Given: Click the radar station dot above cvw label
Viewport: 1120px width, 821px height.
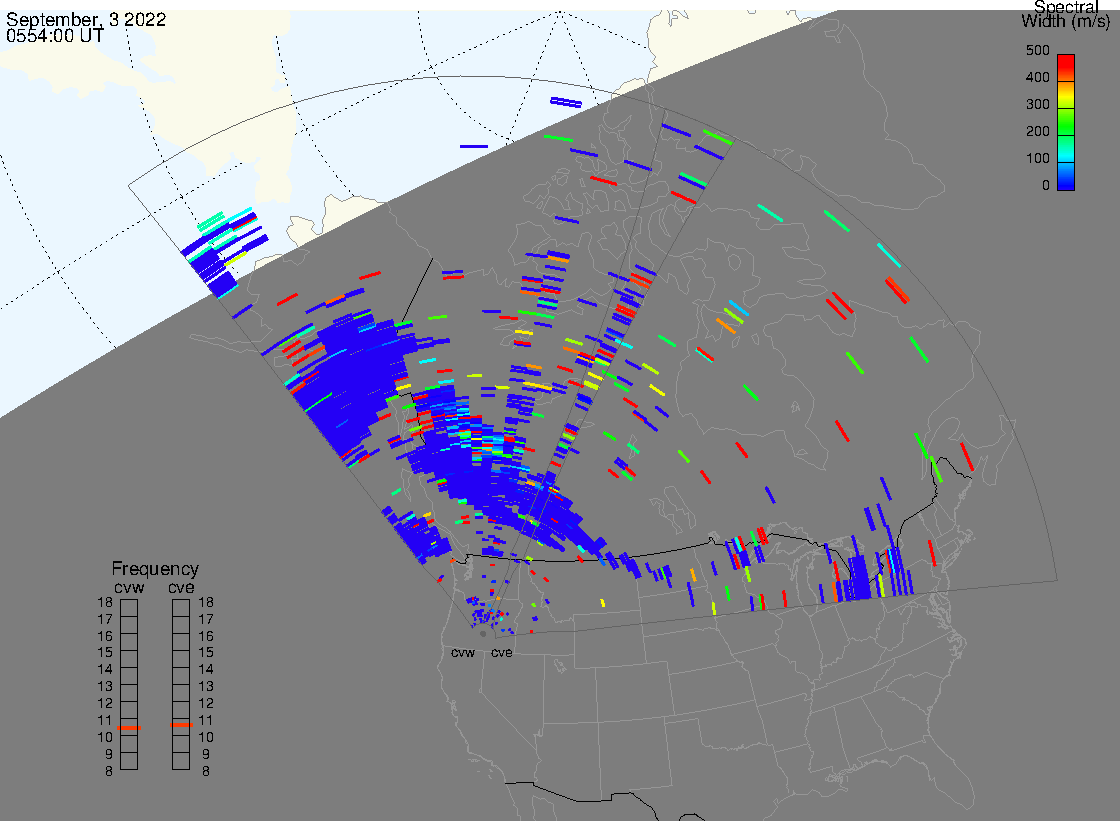Looking at the screenshot, I should pos(483,634).
